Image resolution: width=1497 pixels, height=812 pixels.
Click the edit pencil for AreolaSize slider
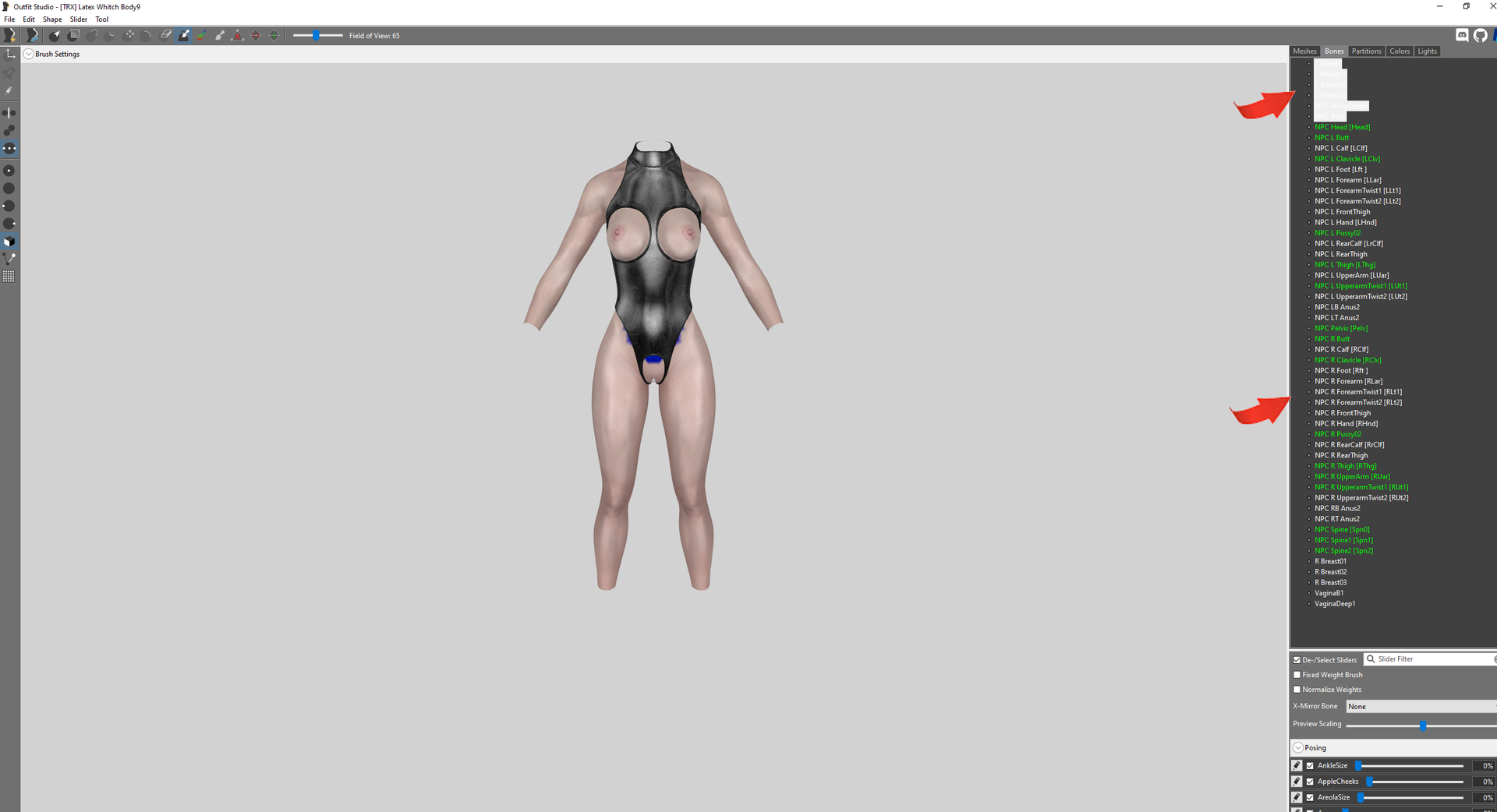point(1297,797)
